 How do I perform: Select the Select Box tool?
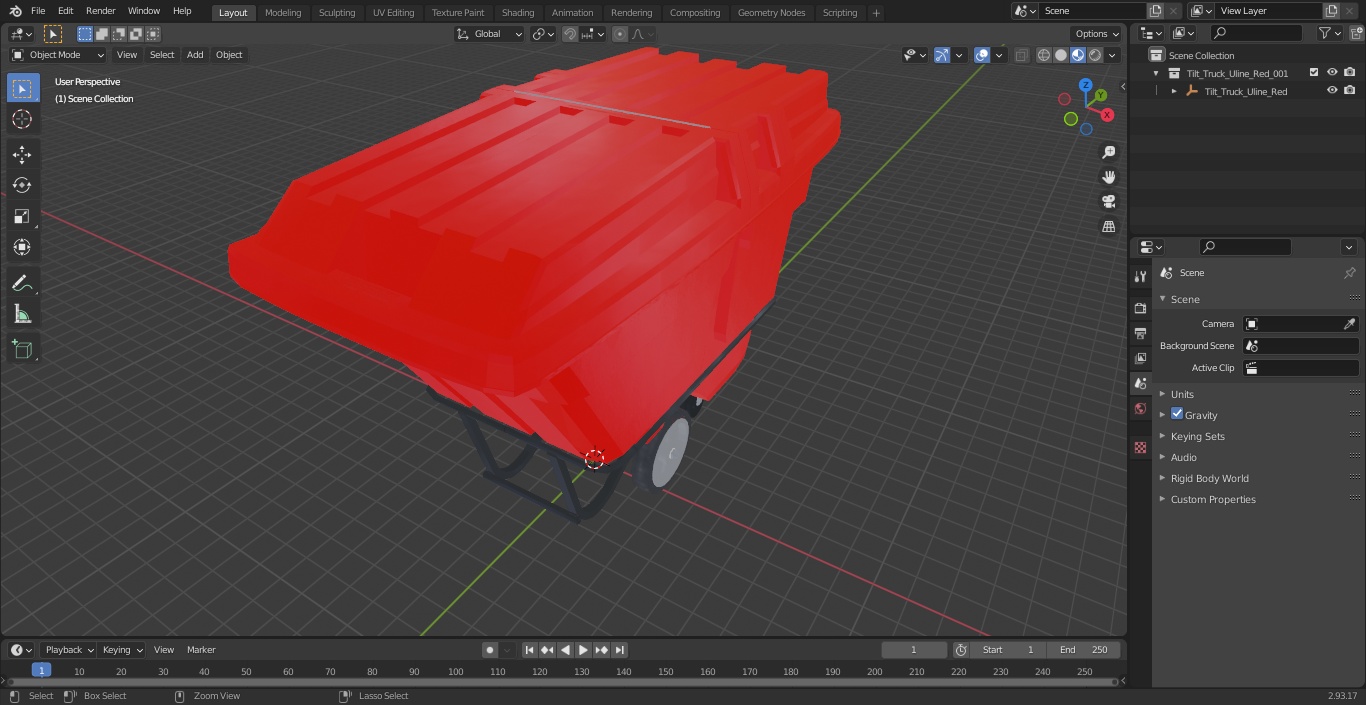click(22, 88)
